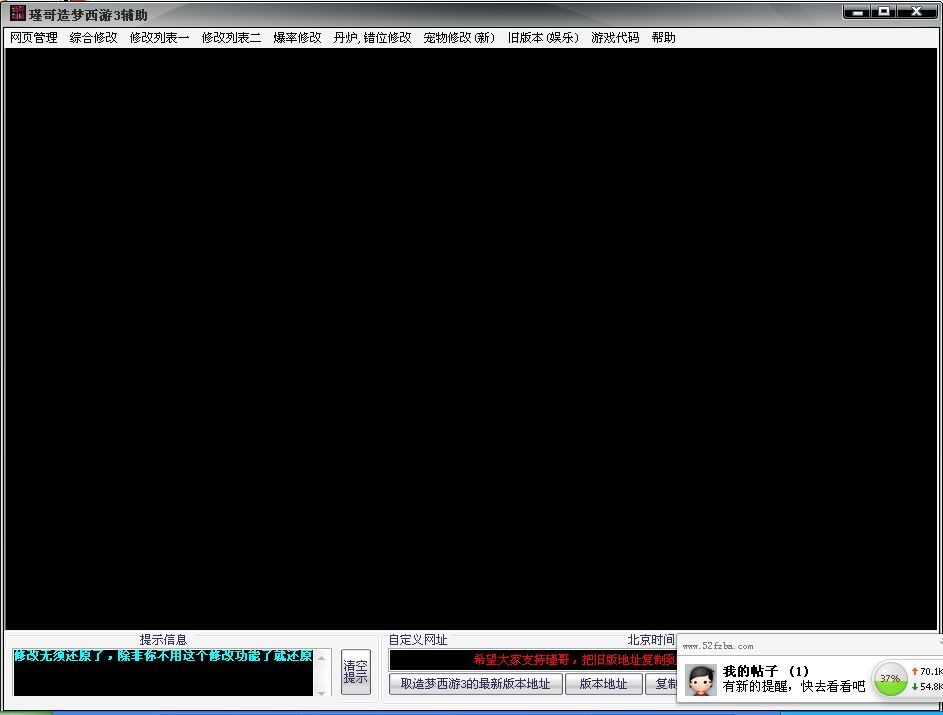Open the 丹炉,错位修改 menu
943x715 pixels.
[372, 38]
